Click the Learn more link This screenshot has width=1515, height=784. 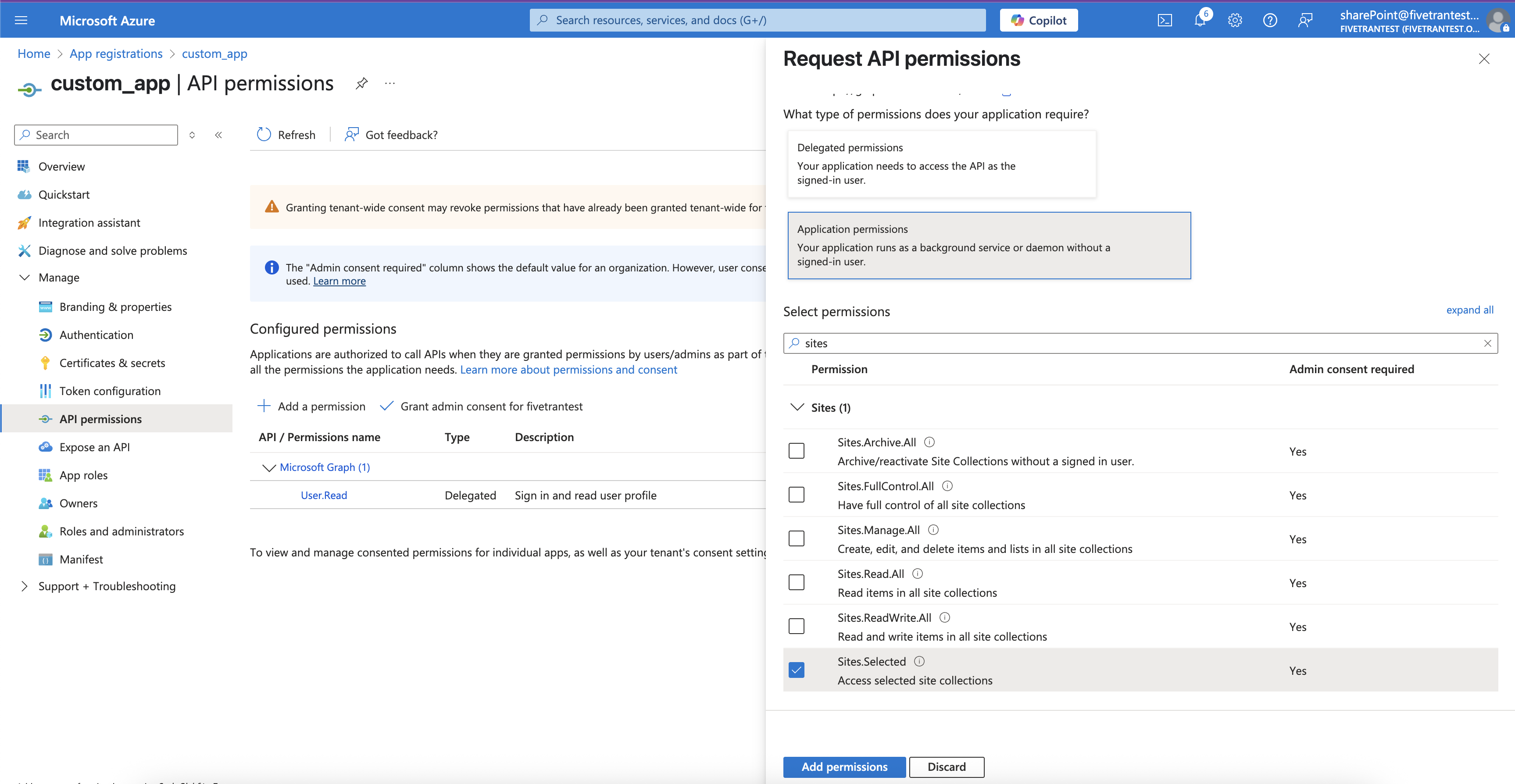(x=339, y=281)
